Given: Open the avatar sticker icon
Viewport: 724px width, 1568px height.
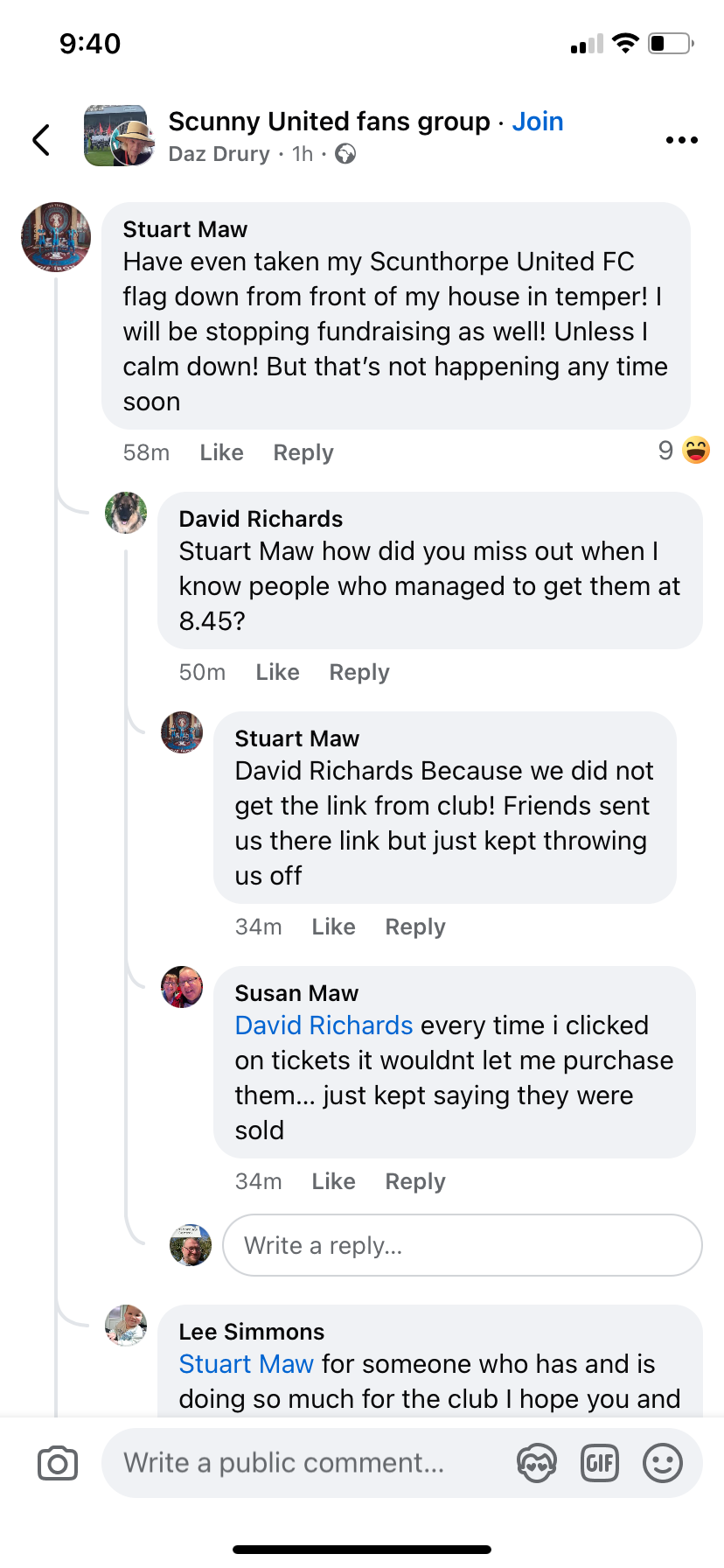Looking at the screenshot, I should click(537, 1463).
